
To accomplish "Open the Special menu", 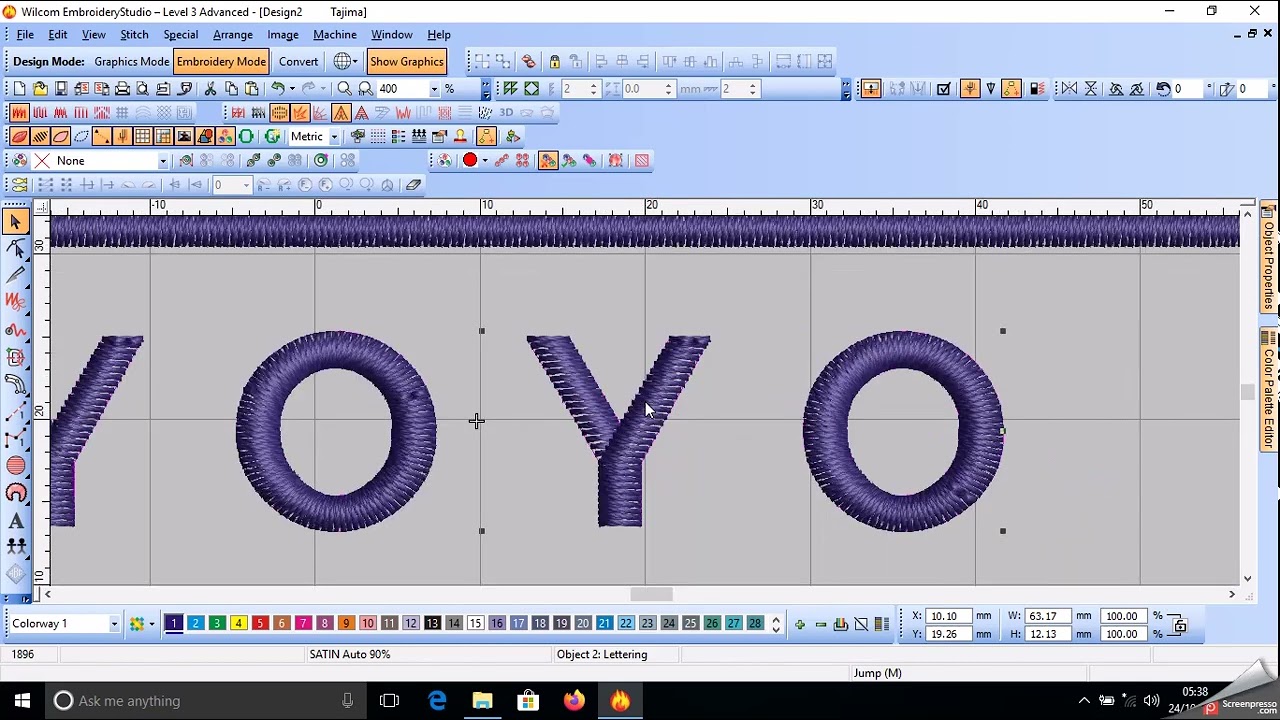I will tap(181, 35).
